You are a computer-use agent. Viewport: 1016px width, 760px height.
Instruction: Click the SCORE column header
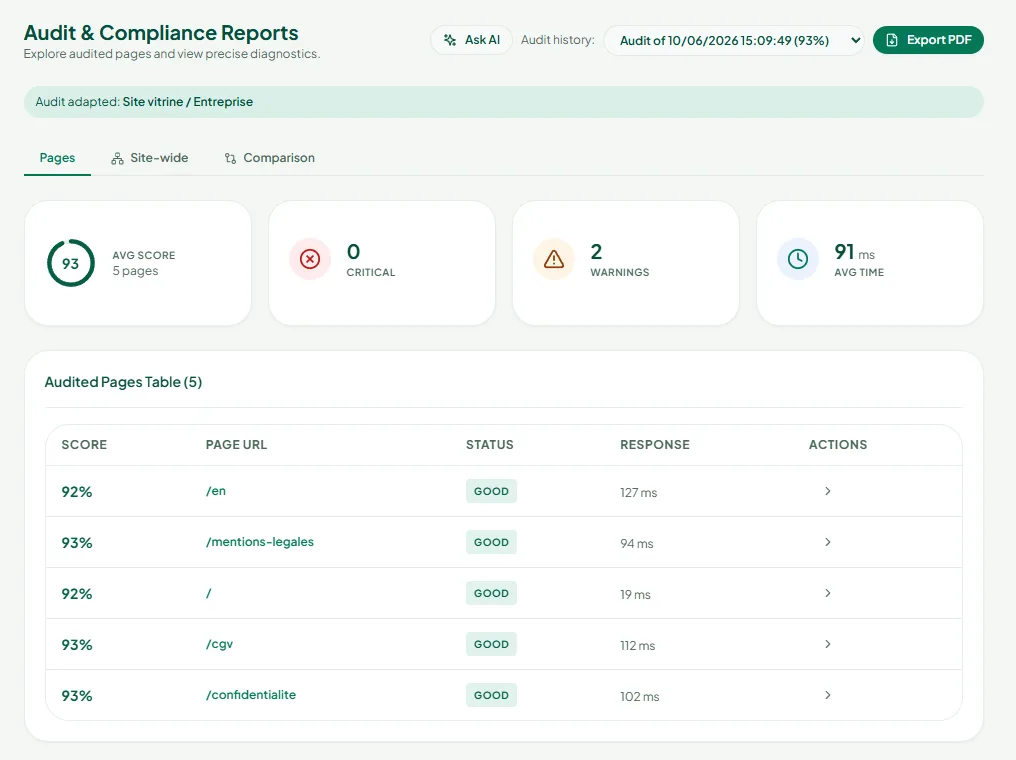coord(84,445)
